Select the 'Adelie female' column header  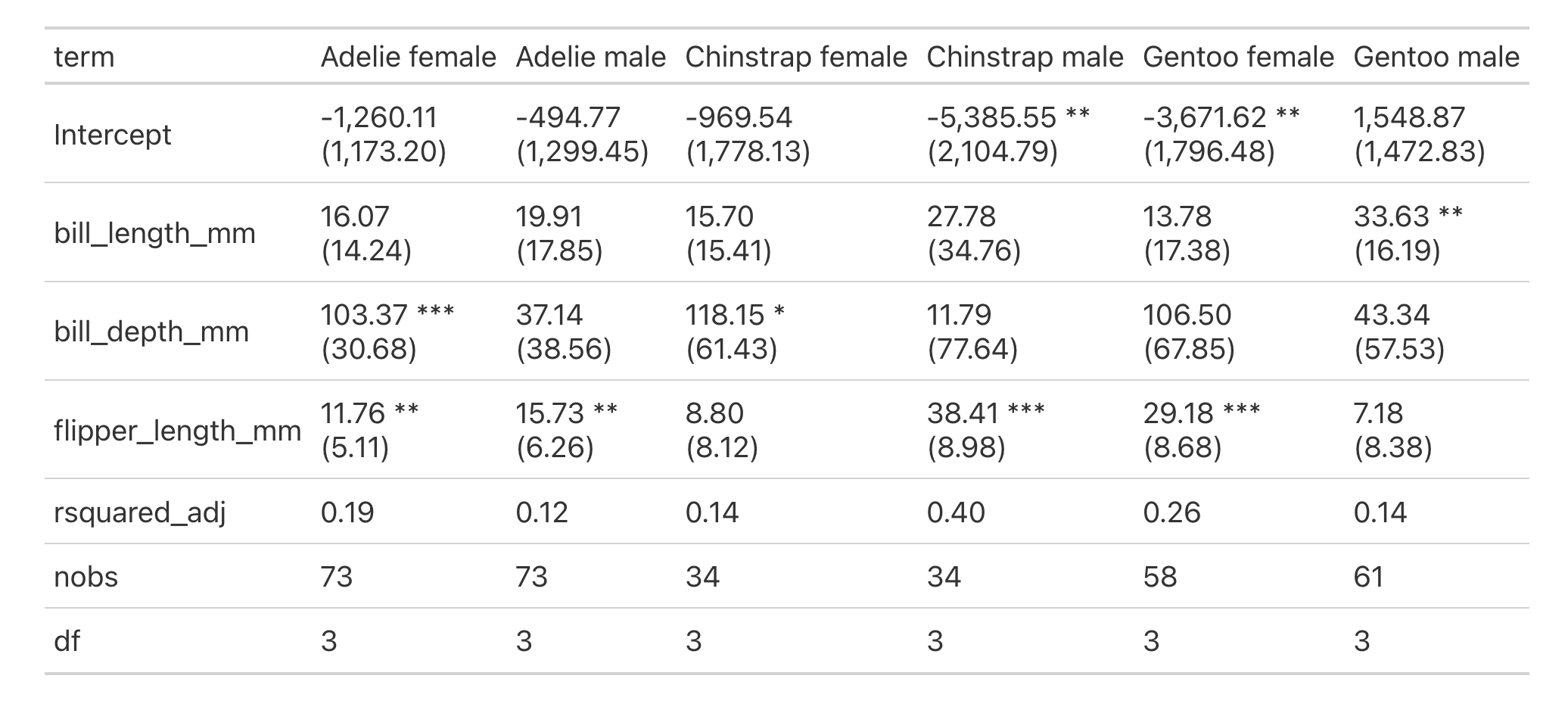pos(408,57)
